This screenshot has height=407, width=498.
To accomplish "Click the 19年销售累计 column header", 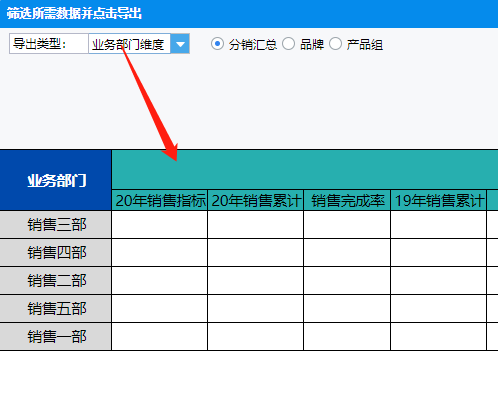I will (x=438, y=201).
